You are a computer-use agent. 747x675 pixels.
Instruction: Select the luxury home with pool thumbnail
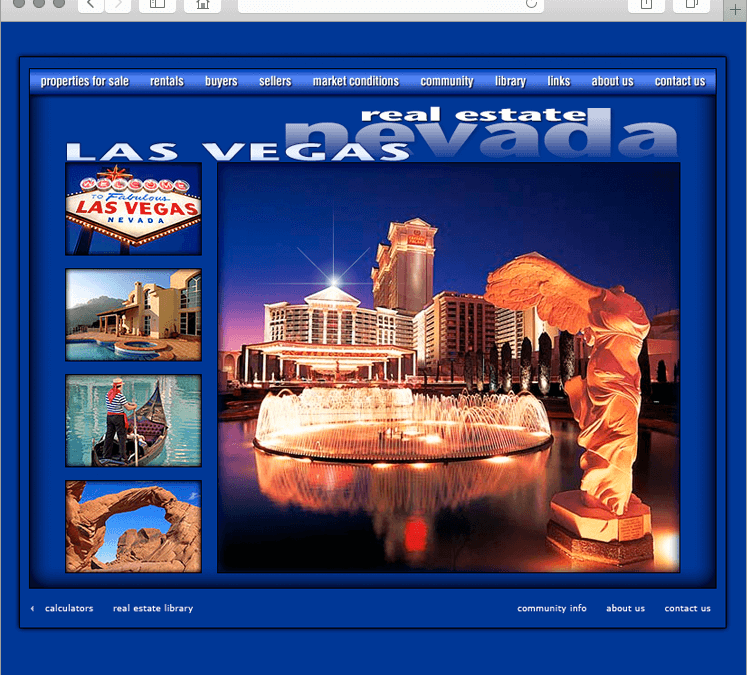(x=133, y=315)
